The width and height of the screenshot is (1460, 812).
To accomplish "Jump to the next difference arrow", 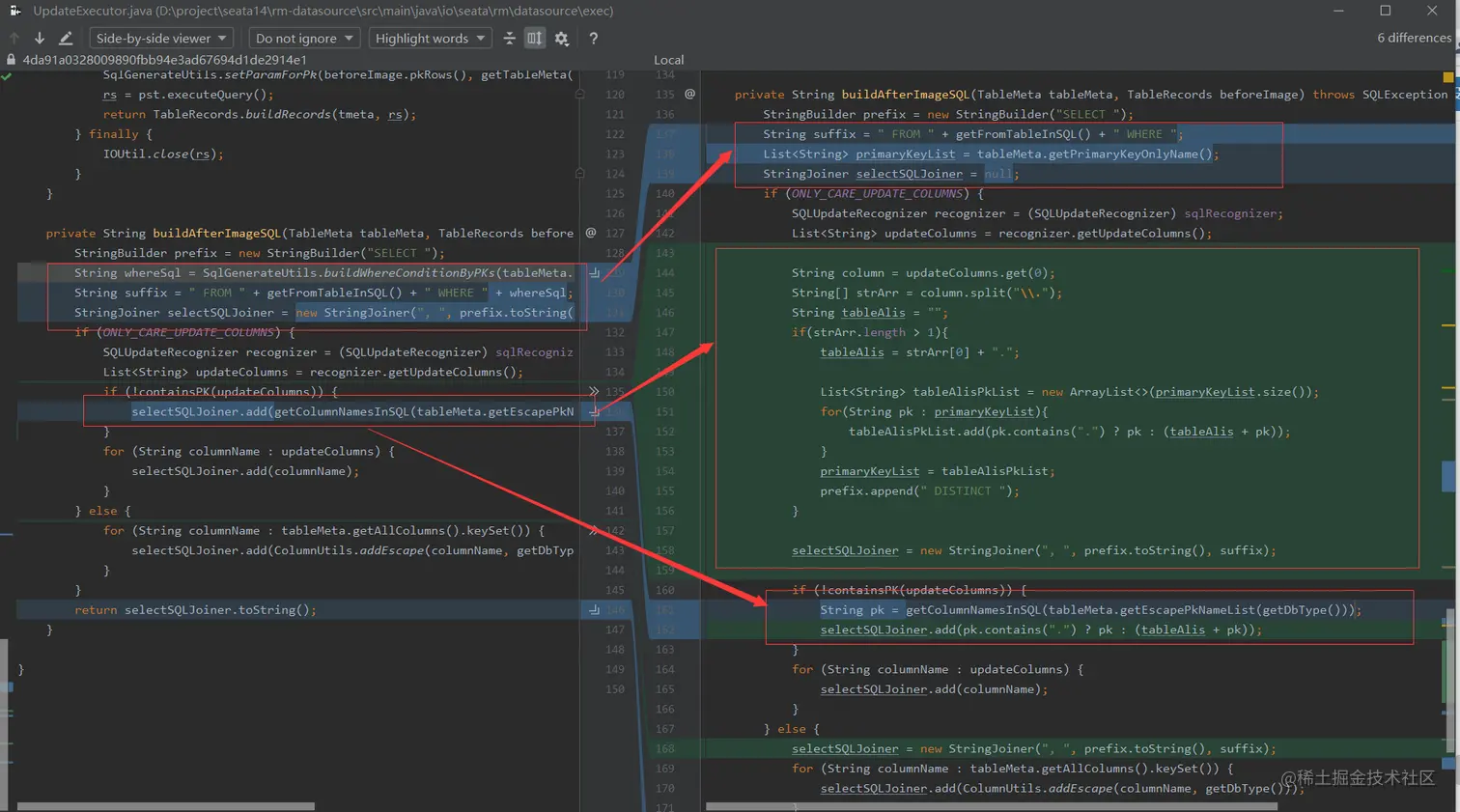I will [40, 39].
